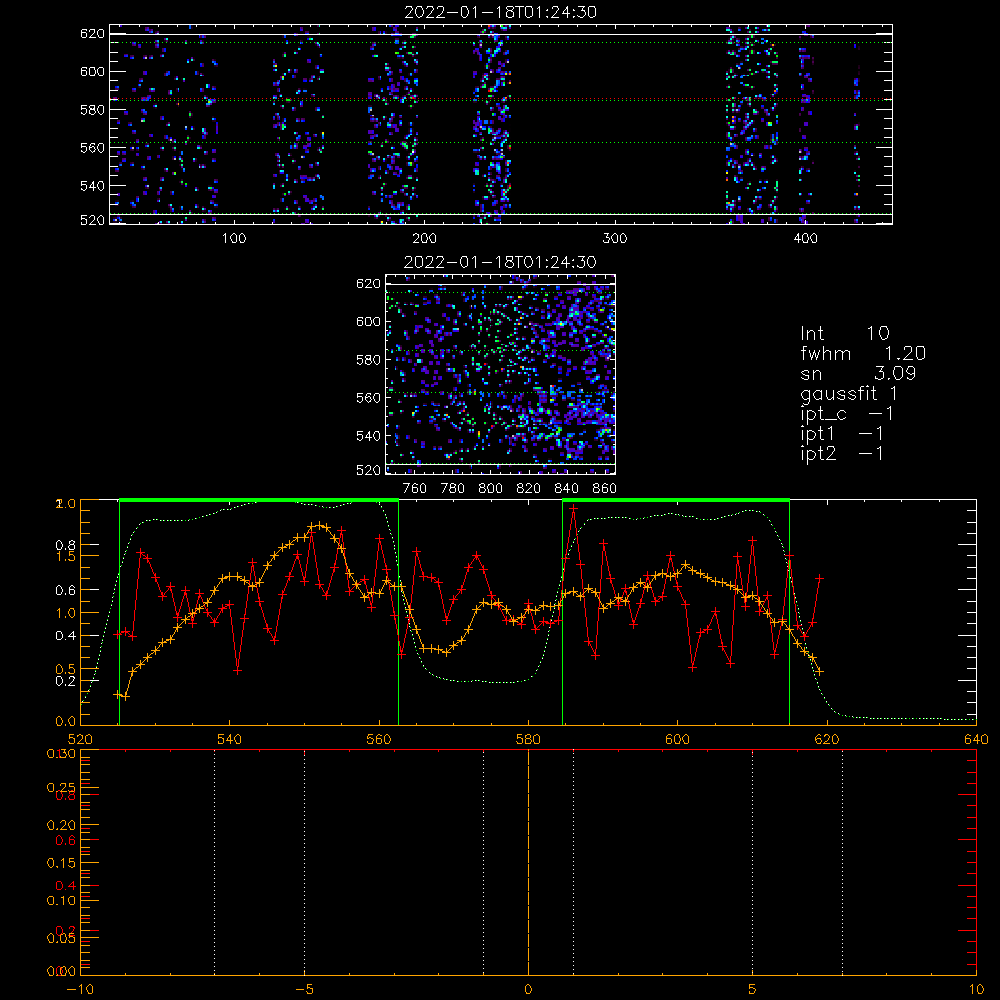Click the 0.10 y-axis label of the bottom plot
Image resolution: width=1000 pixels, height=1000 pixels.
pyautogui.click(x=62, y=901)
